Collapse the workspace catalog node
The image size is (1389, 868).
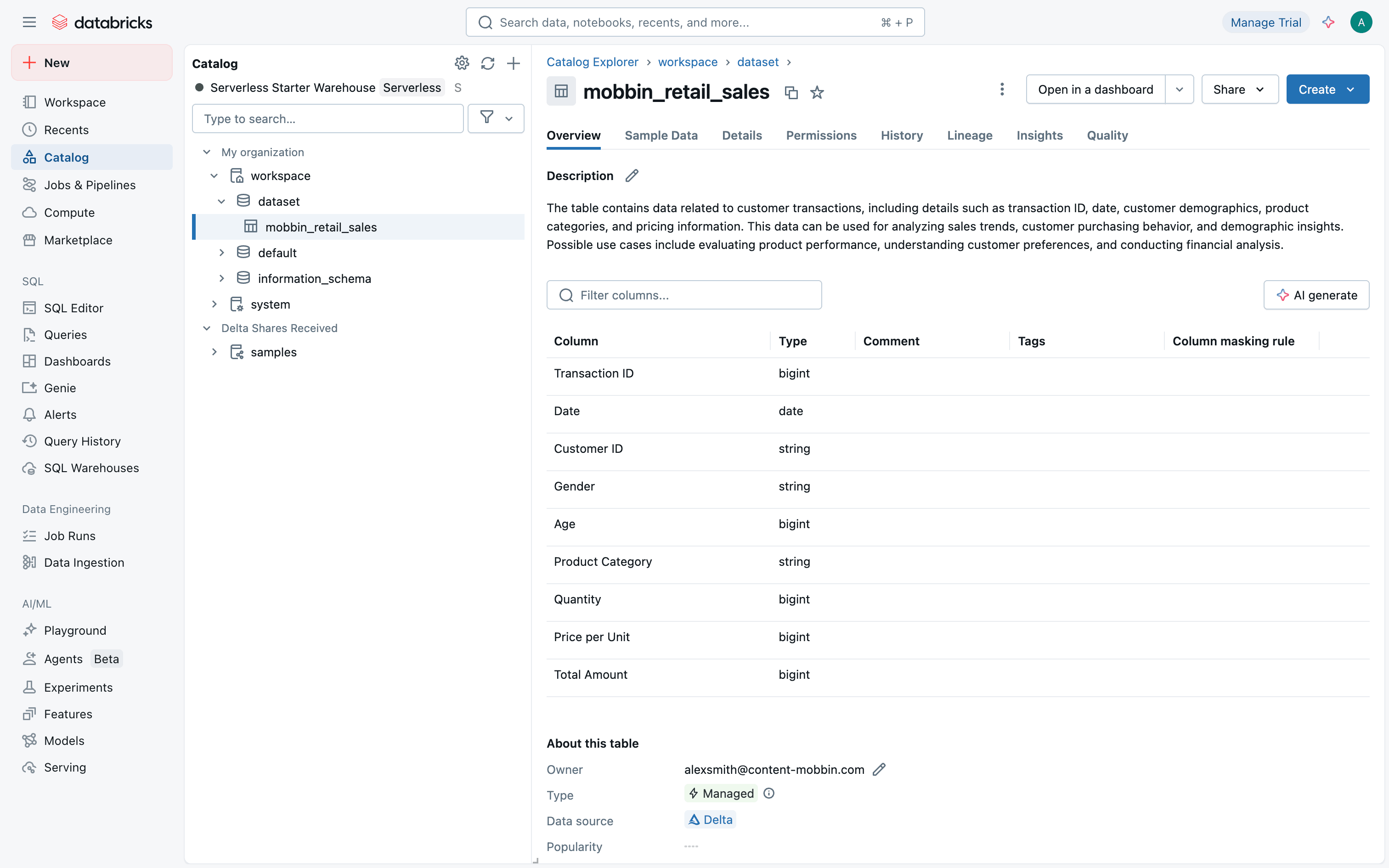[x=214, y=175]
